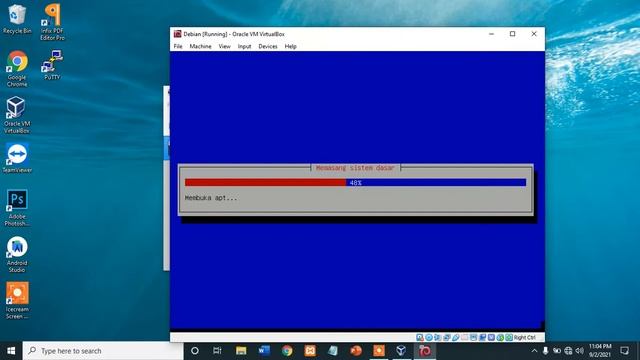Image resolution: width=640 pixels, height=360 pixels.
Task: Open the Action Center notifications
Action: tap(624, 351)
